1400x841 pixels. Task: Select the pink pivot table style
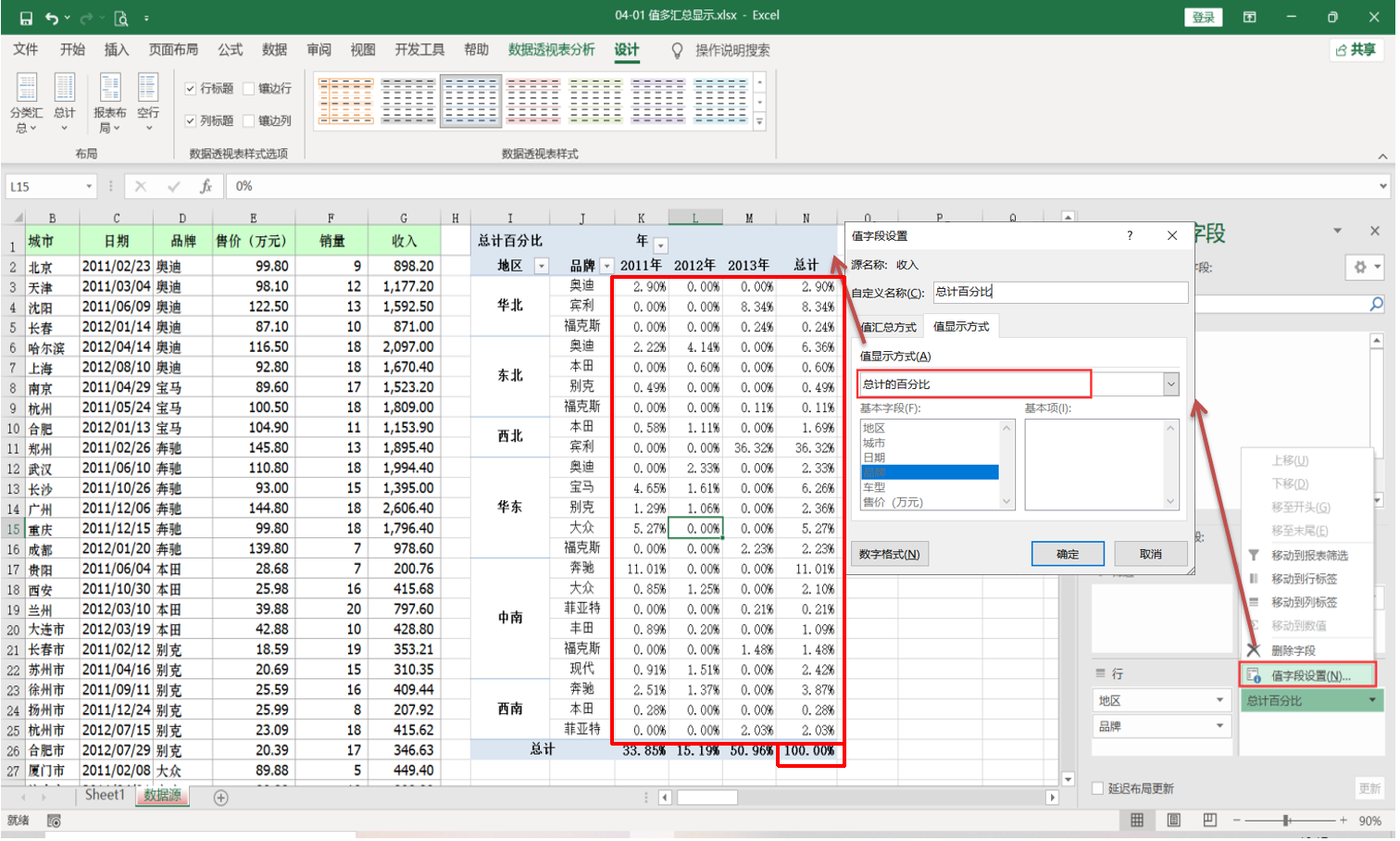[533, 101]
